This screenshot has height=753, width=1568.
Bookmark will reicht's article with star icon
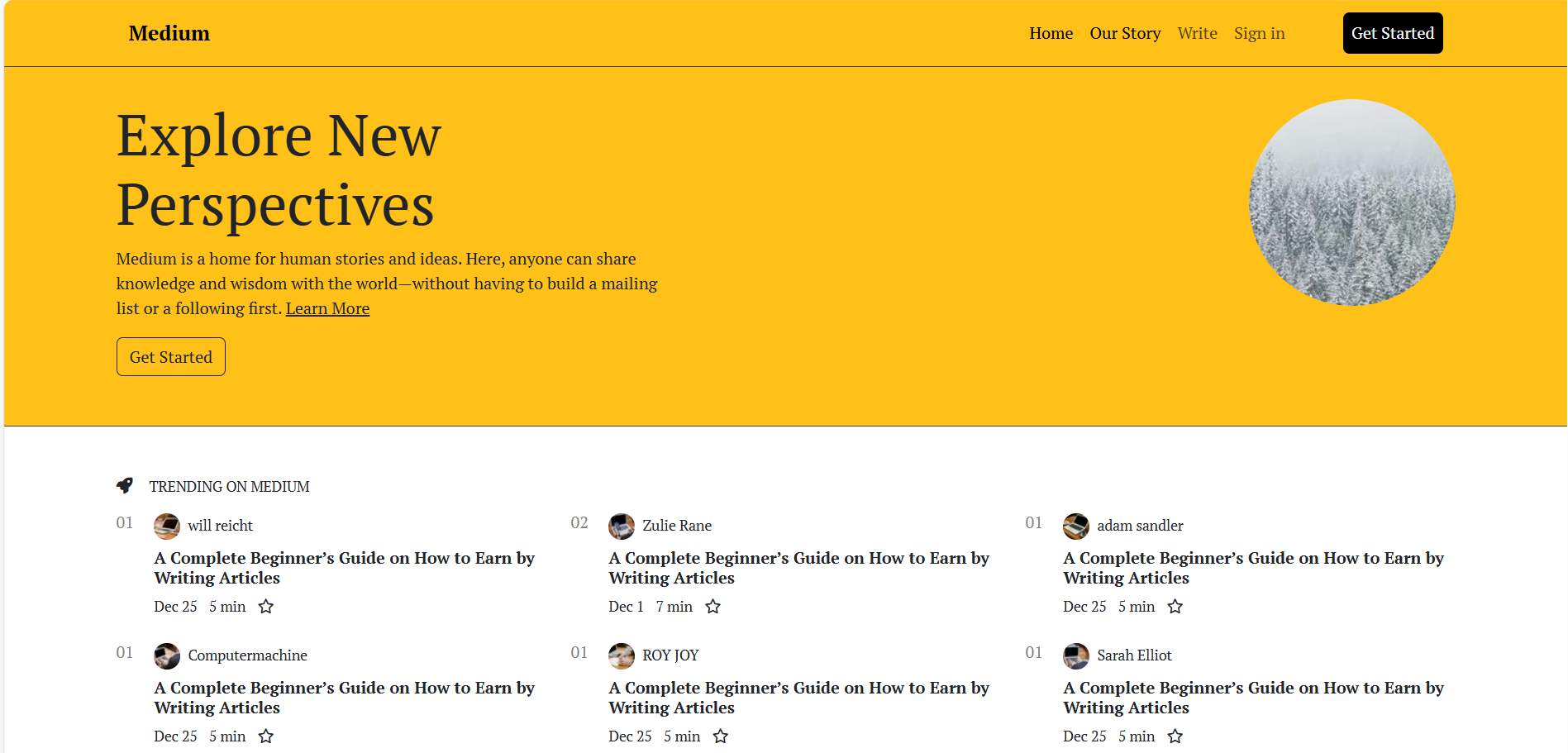[266, 607]
